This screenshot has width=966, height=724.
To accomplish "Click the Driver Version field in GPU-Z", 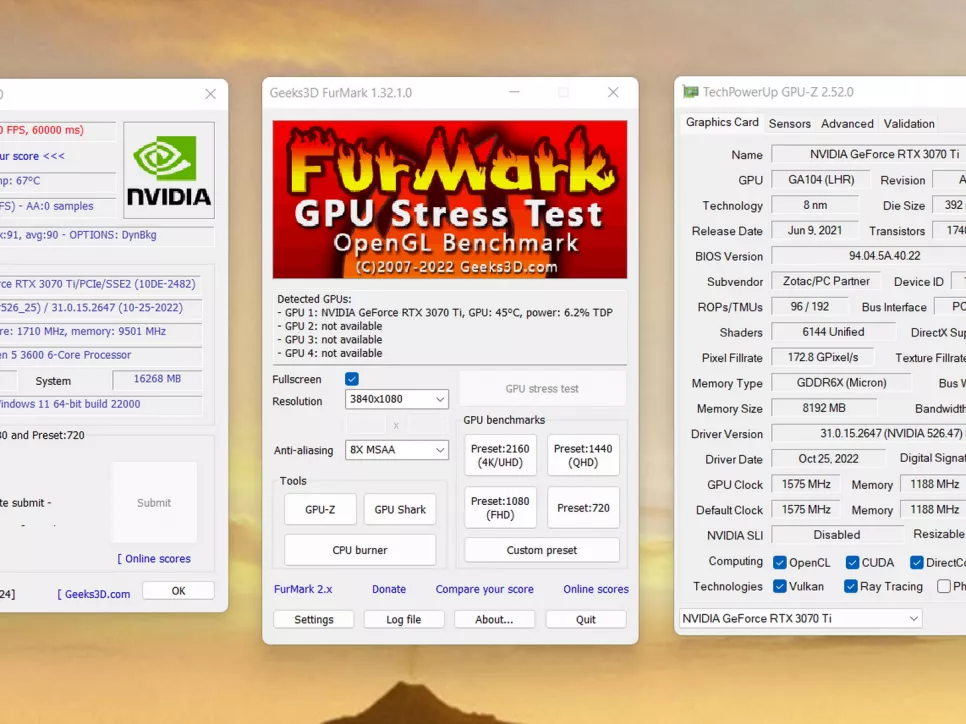I will pyautogui.click(x=869, y=433).
